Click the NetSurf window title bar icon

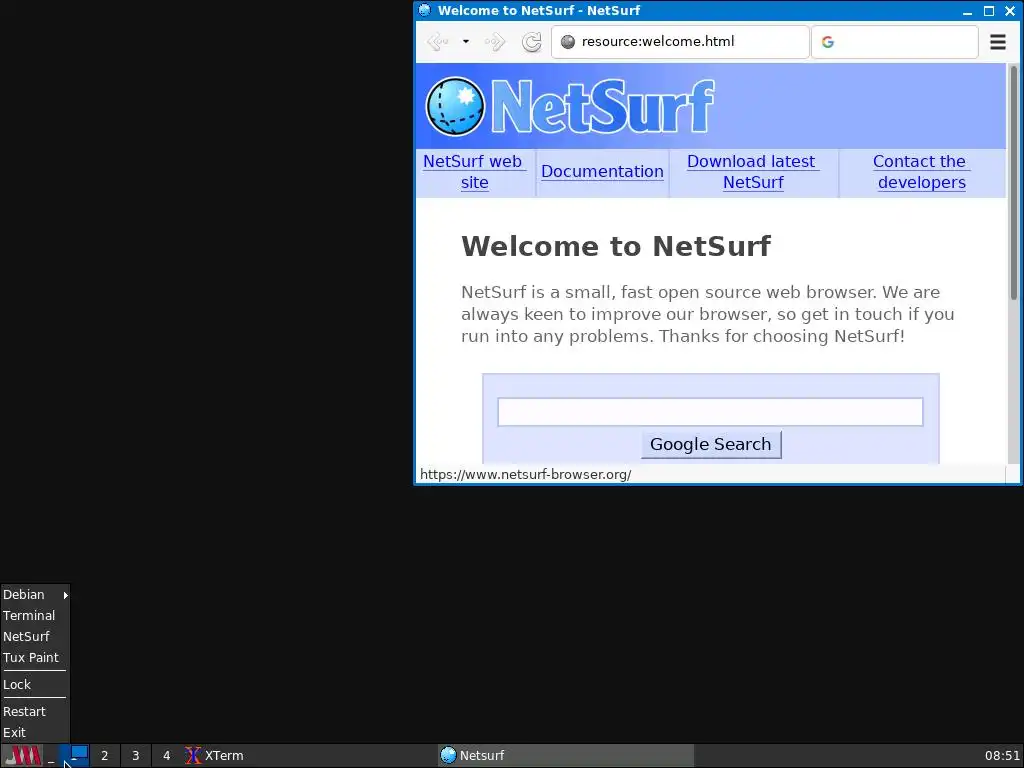click(424, 10)
